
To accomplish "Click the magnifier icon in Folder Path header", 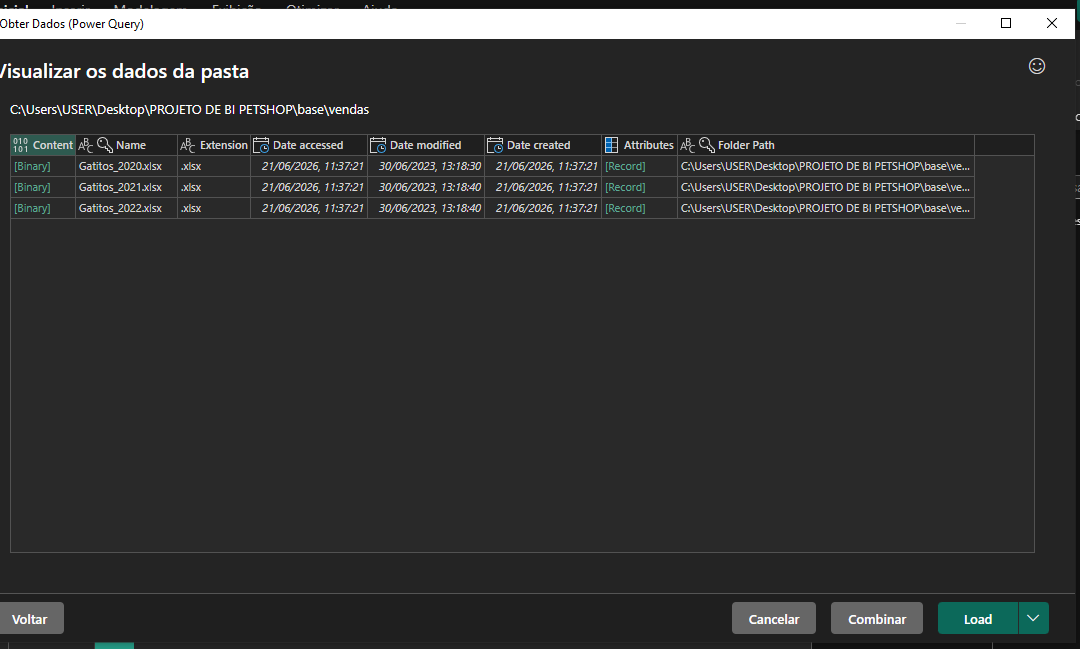I will [x=707, y=145].
